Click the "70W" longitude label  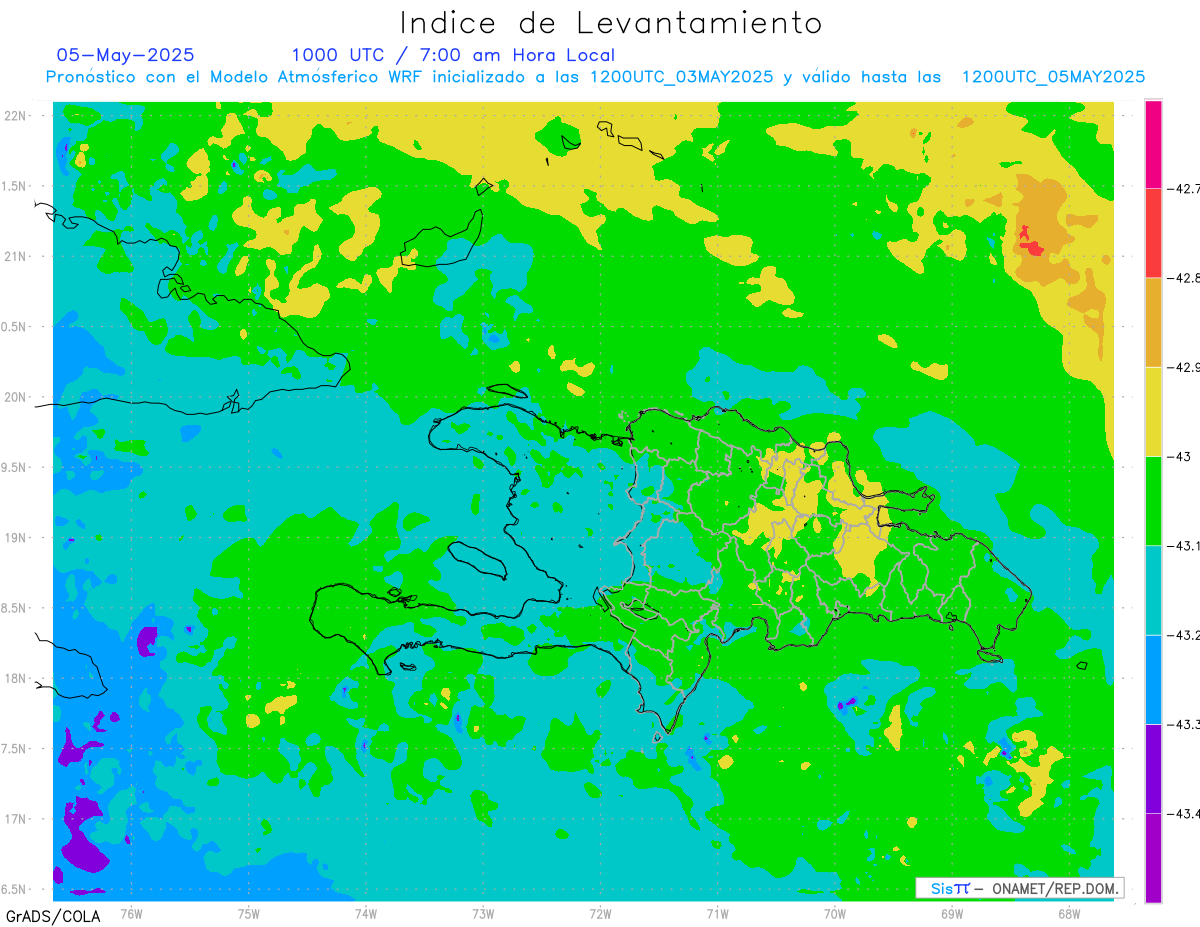(x=834, y=914)
